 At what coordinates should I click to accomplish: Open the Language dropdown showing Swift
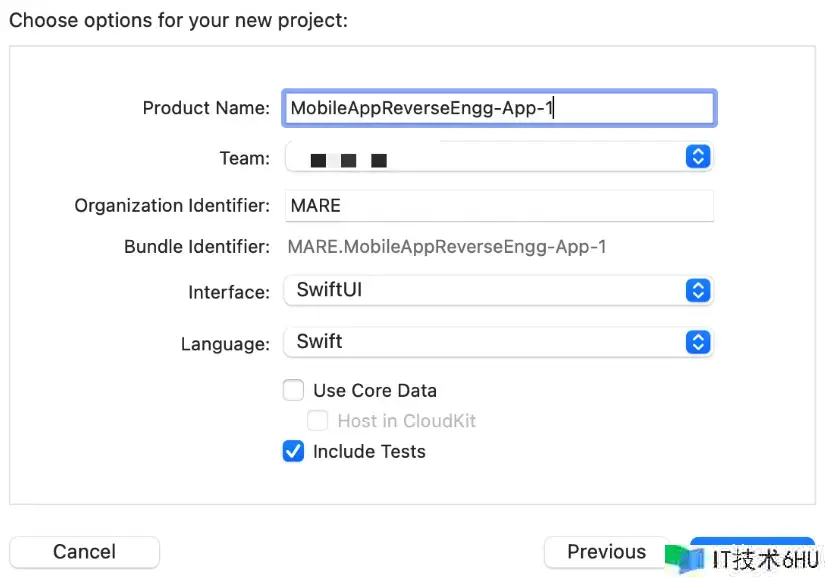click(x=498, y=342)
